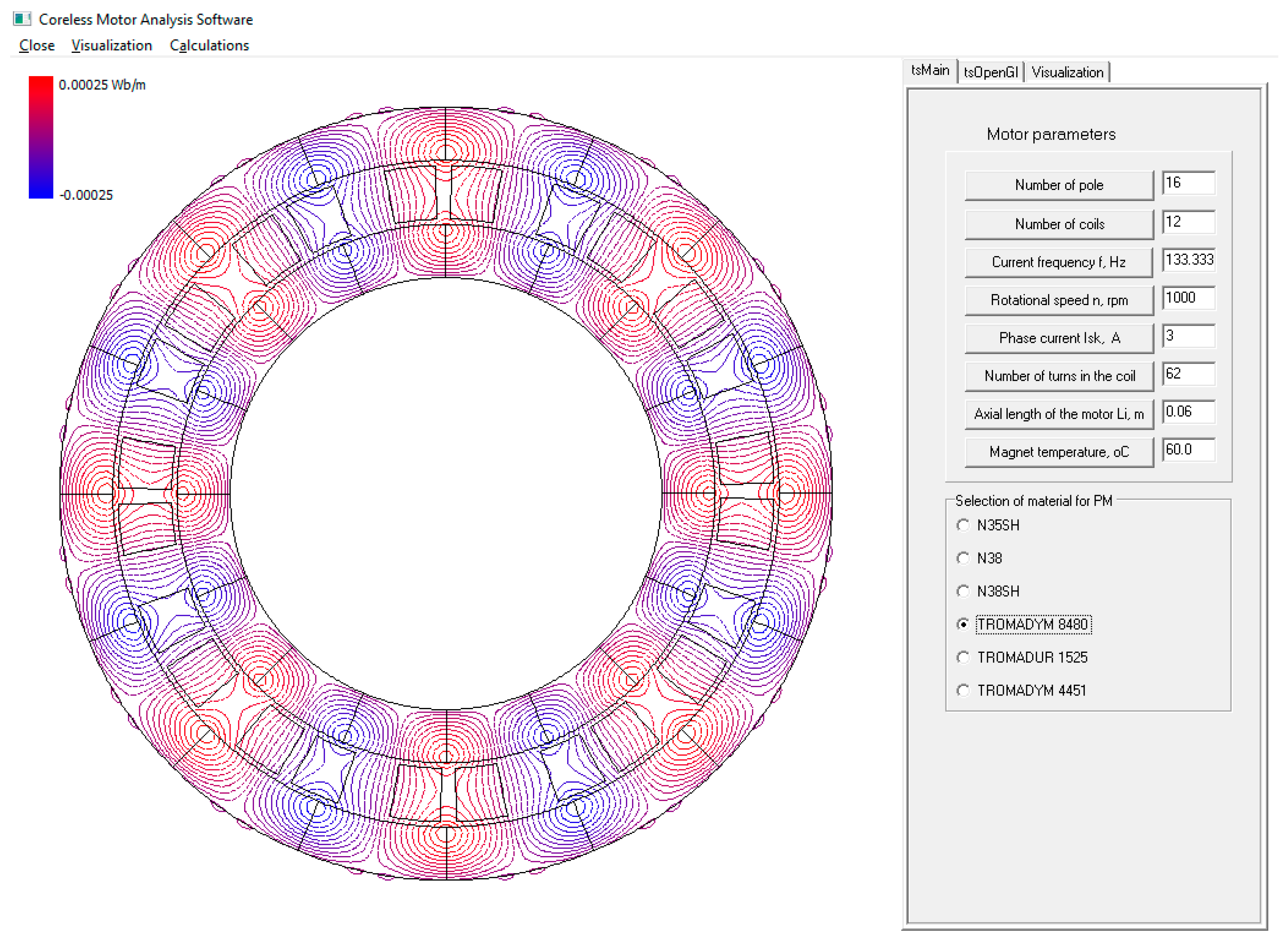
Task: Click the magnet temperature input field
Action: coord(1188,450)
